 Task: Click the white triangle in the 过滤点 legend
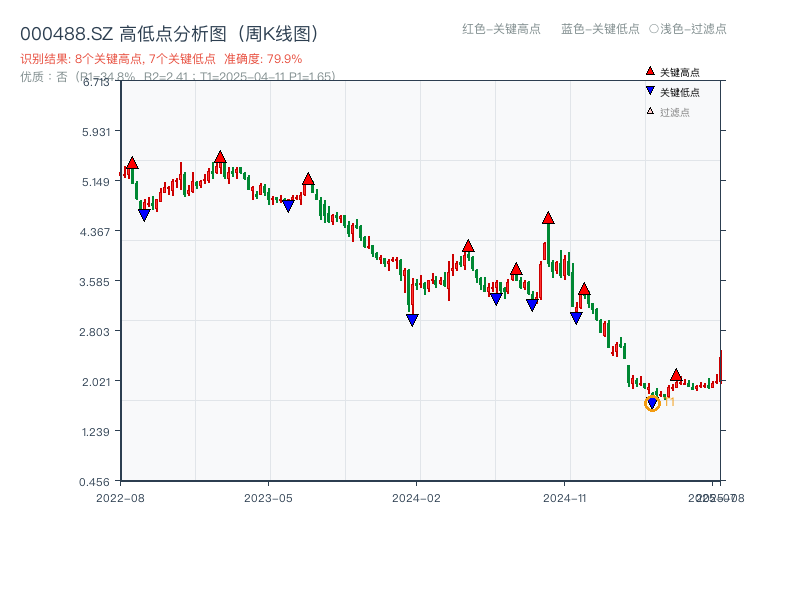click(650, 111)
